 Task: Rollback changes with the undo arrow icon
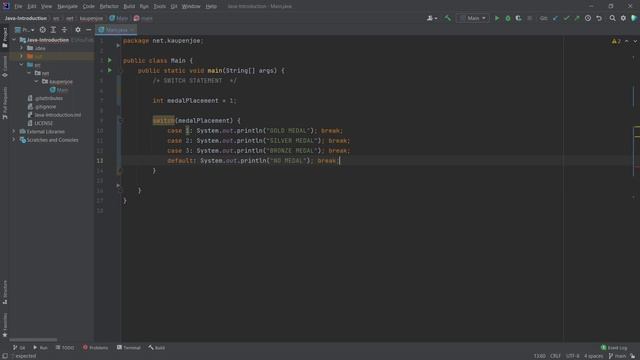(x=599, y=18)
